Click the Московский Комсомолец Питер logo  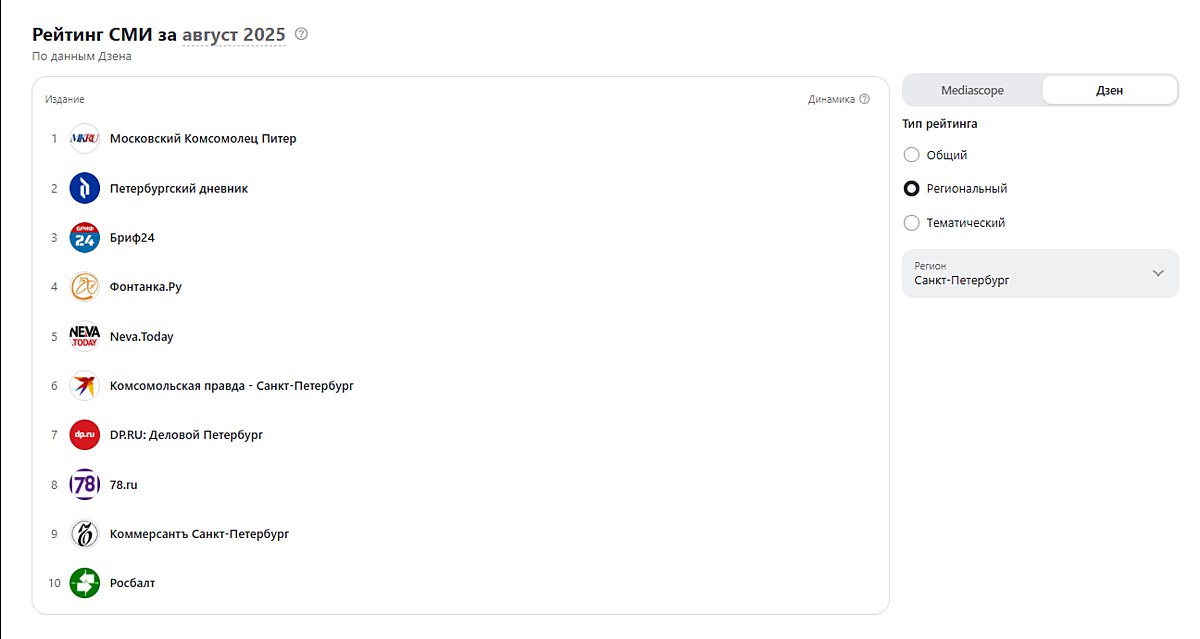click(x=85, y=139)
